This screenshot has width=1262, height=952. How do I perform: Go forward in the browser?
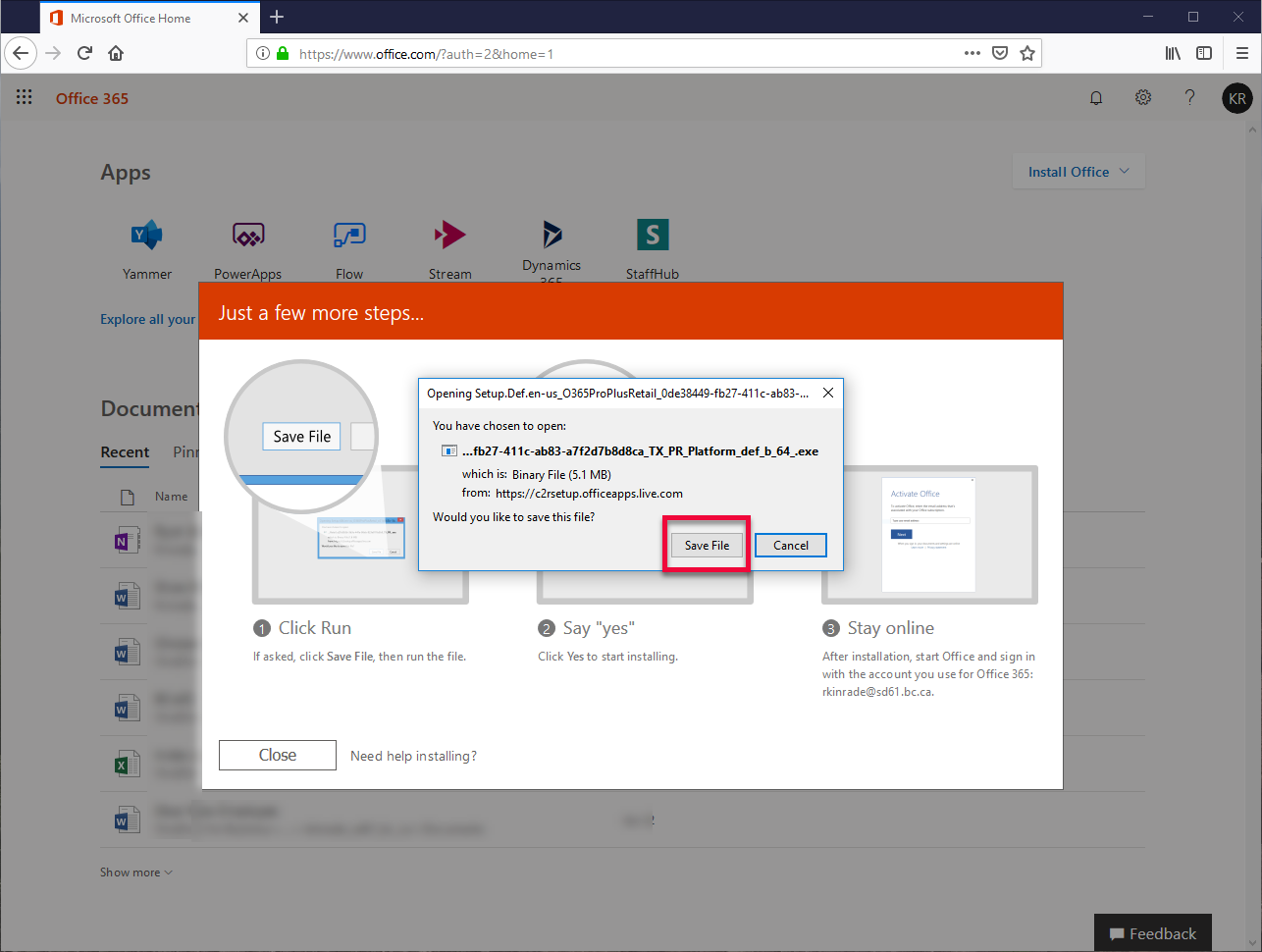(x=54, y=53)
